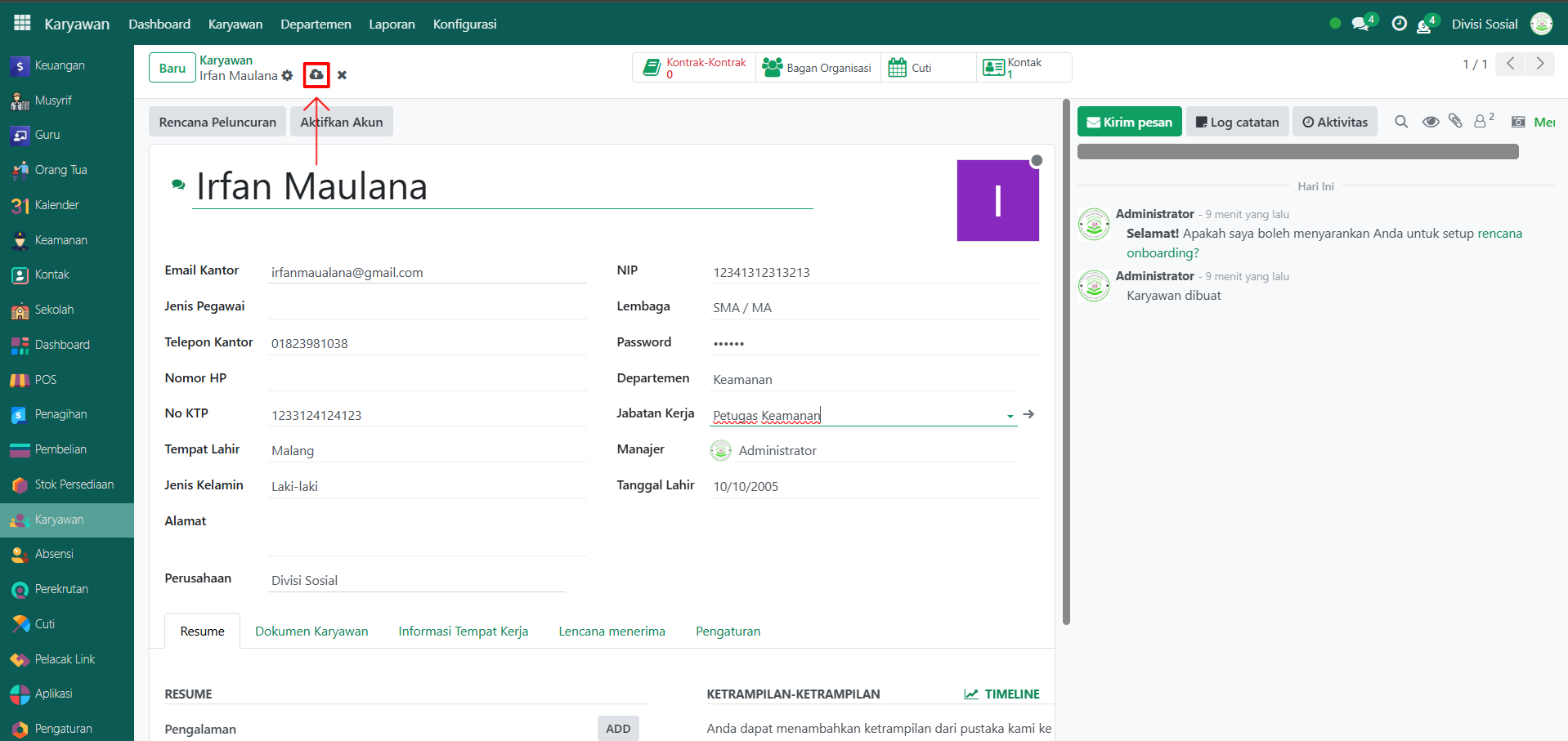
Task: Open conversations icon in top bar
Action: (x=1360, y=24)
